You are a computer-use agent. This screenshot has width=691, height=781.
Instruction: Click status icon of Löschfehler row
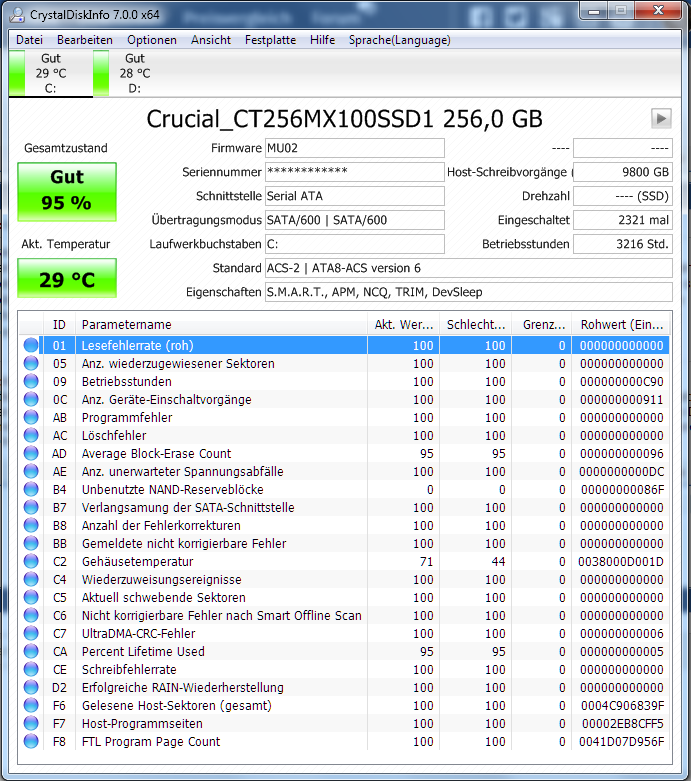coord(31,434)
